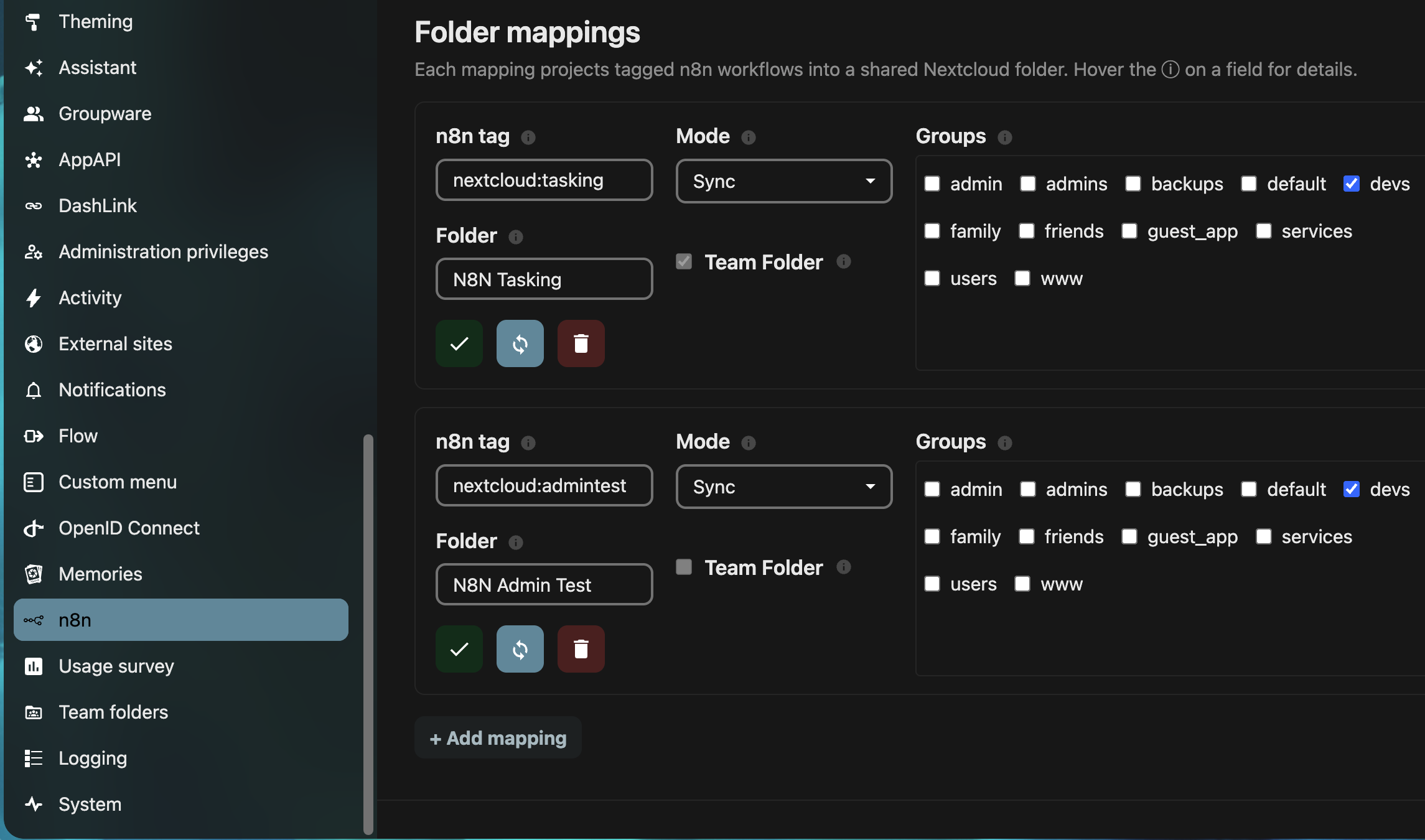Viewport: 1425px width, 840px height.
Task: Open the Memories settings label
Action: click(x=100, y=574)
